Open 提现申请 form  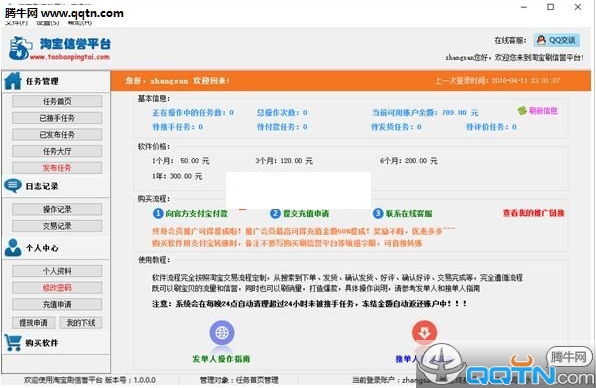point(33,323)
